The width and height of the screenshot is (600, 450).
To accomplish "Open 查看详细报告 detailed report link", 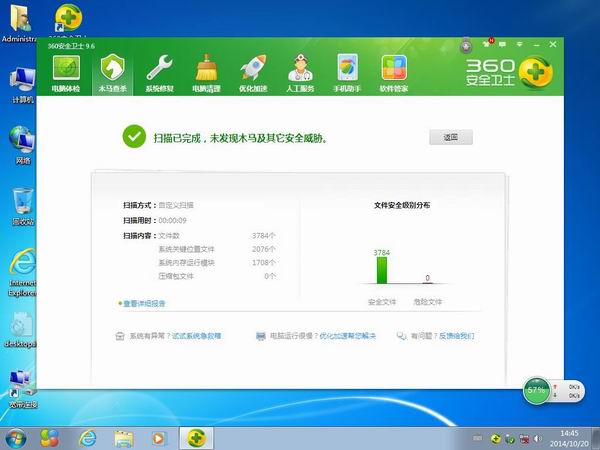I will (144, 304).
